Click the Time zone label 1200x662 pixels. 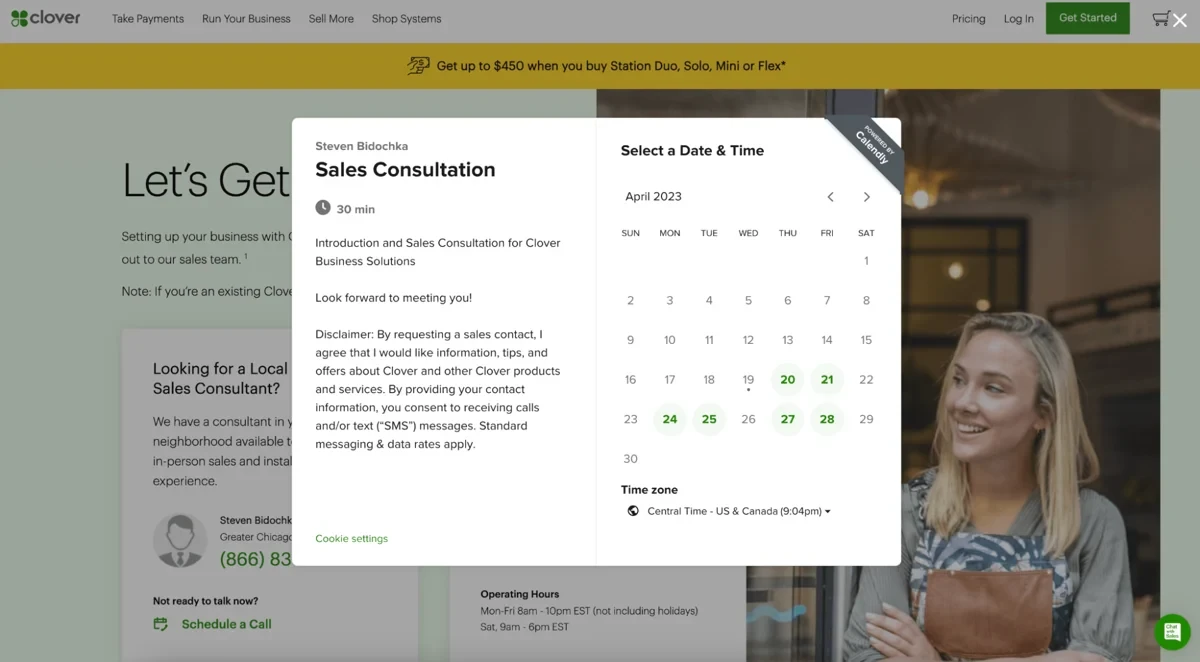pos(649,490)
